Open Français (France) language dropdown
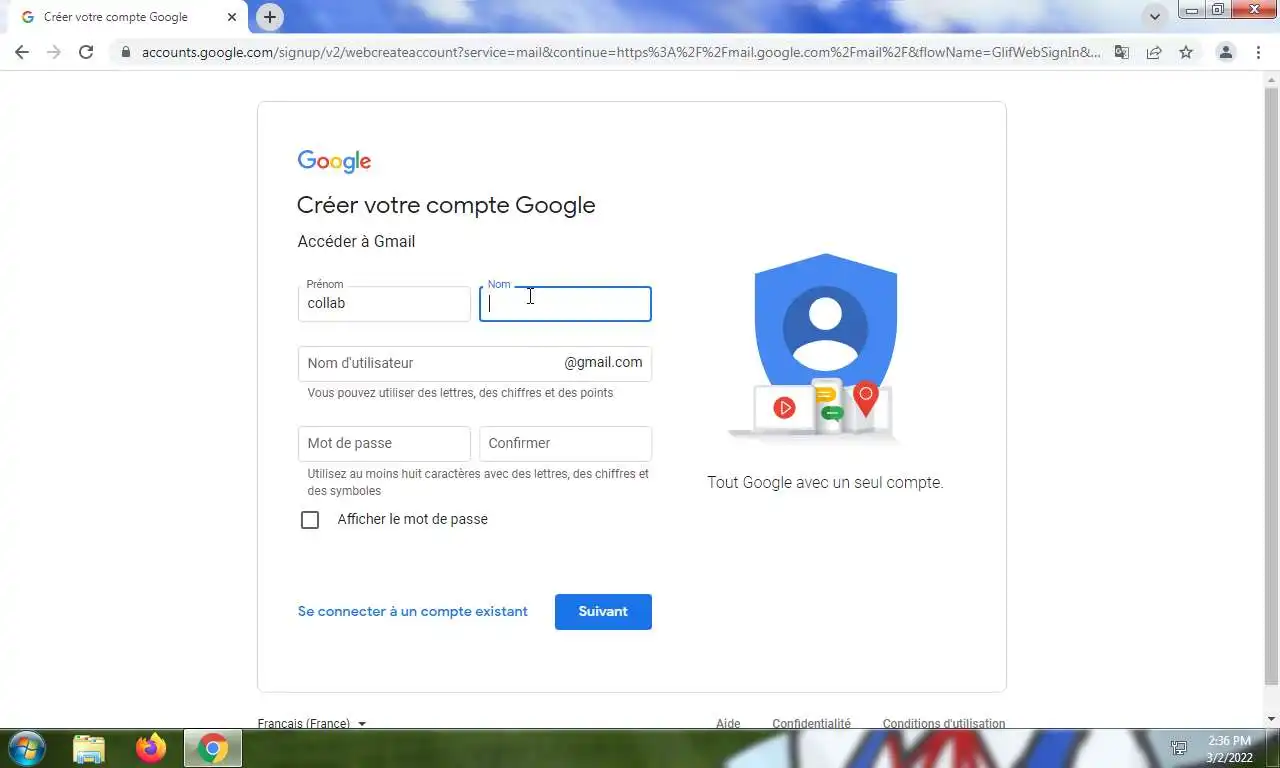The height and width of the screenshot is (768, 1280). tap(311, 723)
